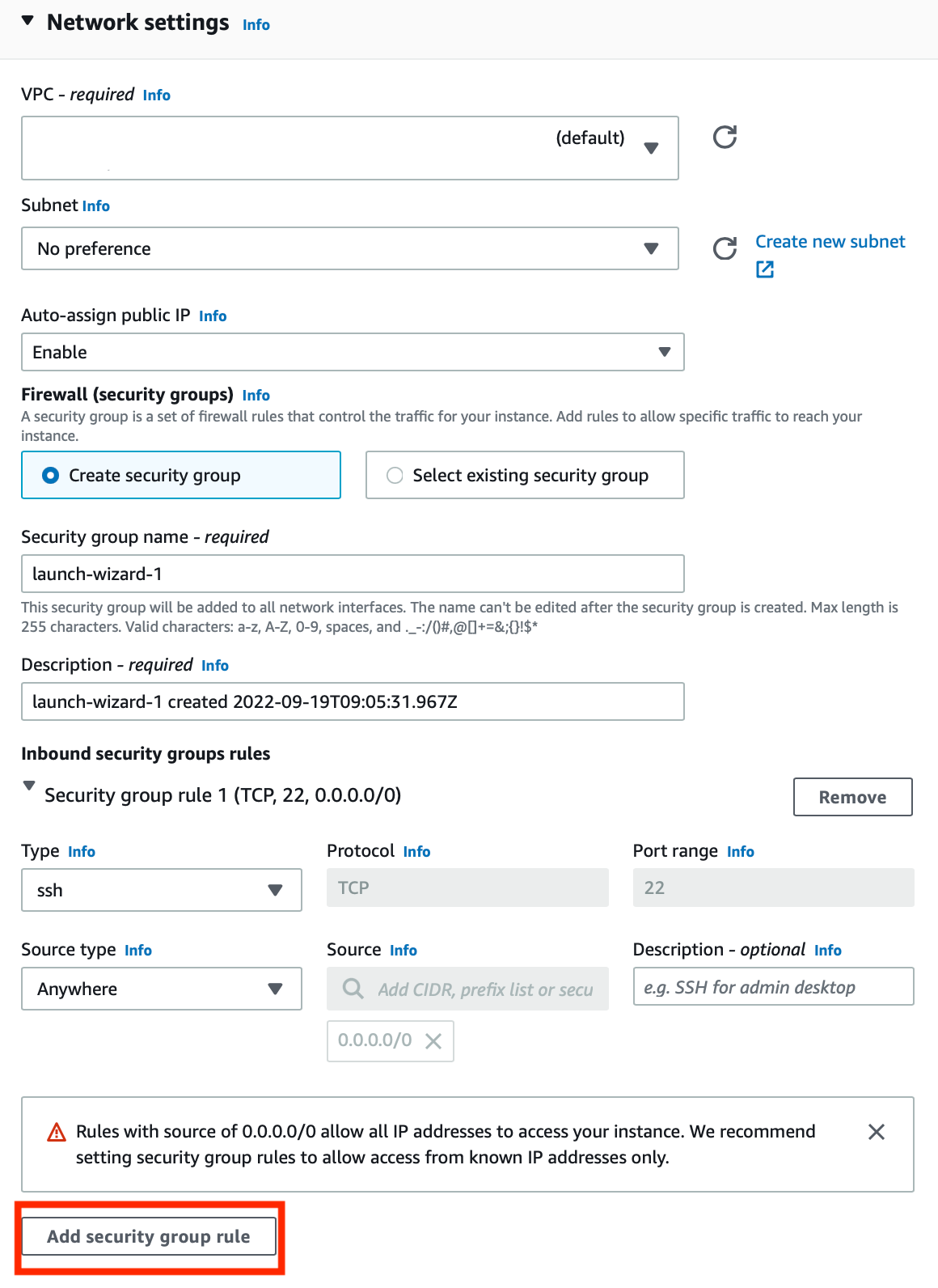Collapse the Network settings section
938x1288 pixels.
pos(28,22)
